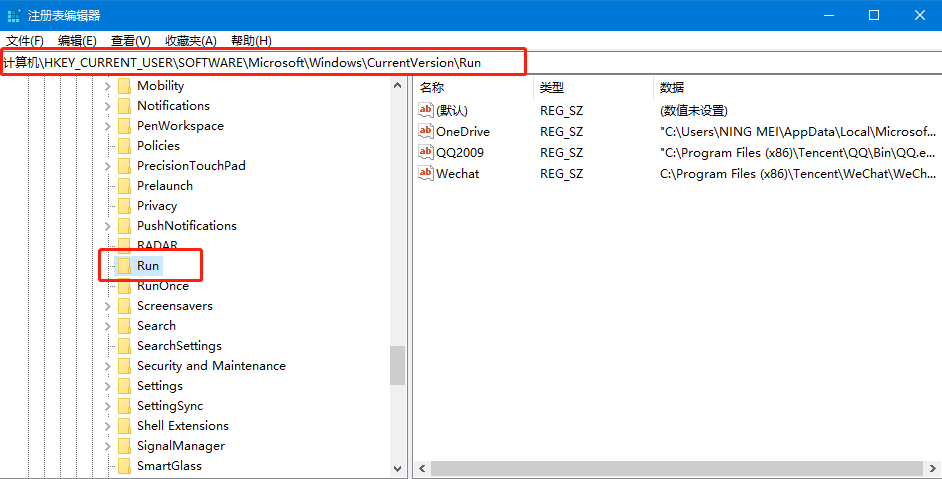The height and width of the screenshot is (479, 942).
Task: Select the Wechat value name
Action: click(x=458, y=174)
